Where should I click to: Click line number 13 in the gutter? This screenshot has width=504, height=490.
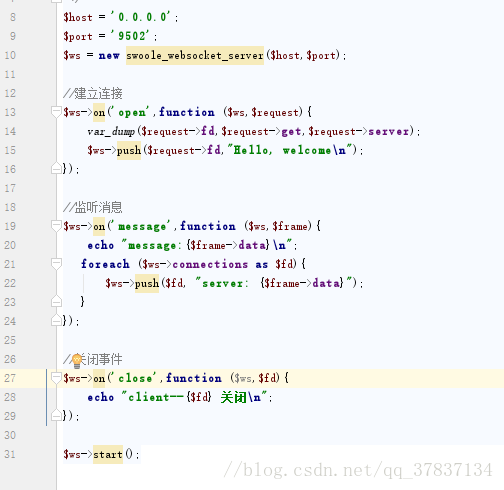[10, 112]
